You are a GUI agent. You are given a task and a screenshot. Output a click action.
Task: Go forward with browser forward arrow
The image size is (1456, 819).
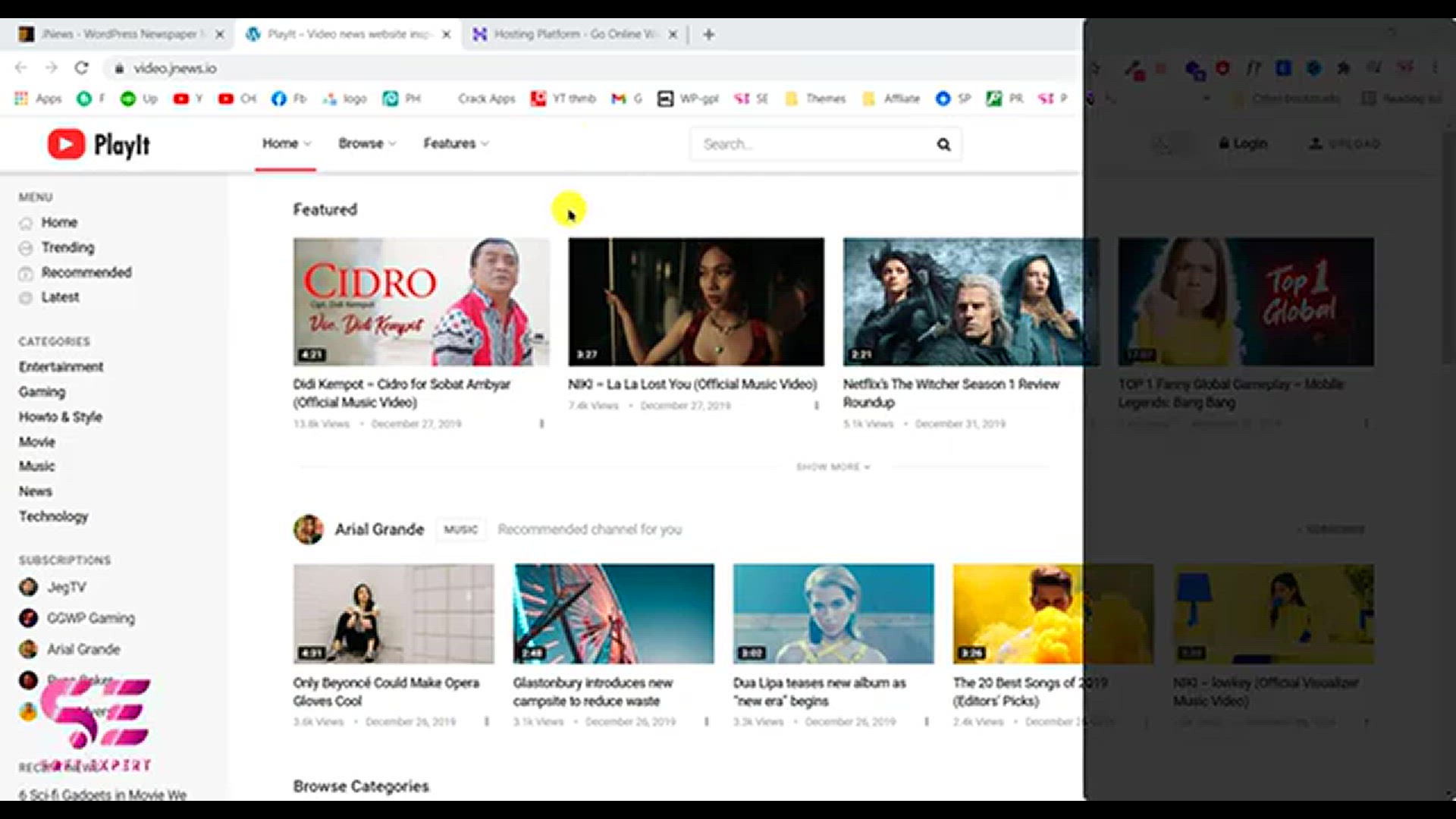pos(51,68)
